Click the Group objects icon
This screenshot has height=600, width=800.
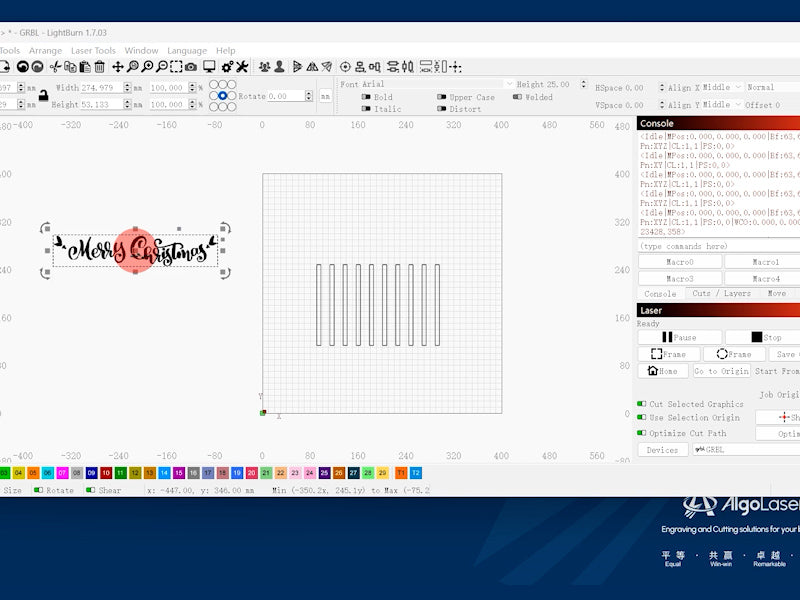pos(264,67)
